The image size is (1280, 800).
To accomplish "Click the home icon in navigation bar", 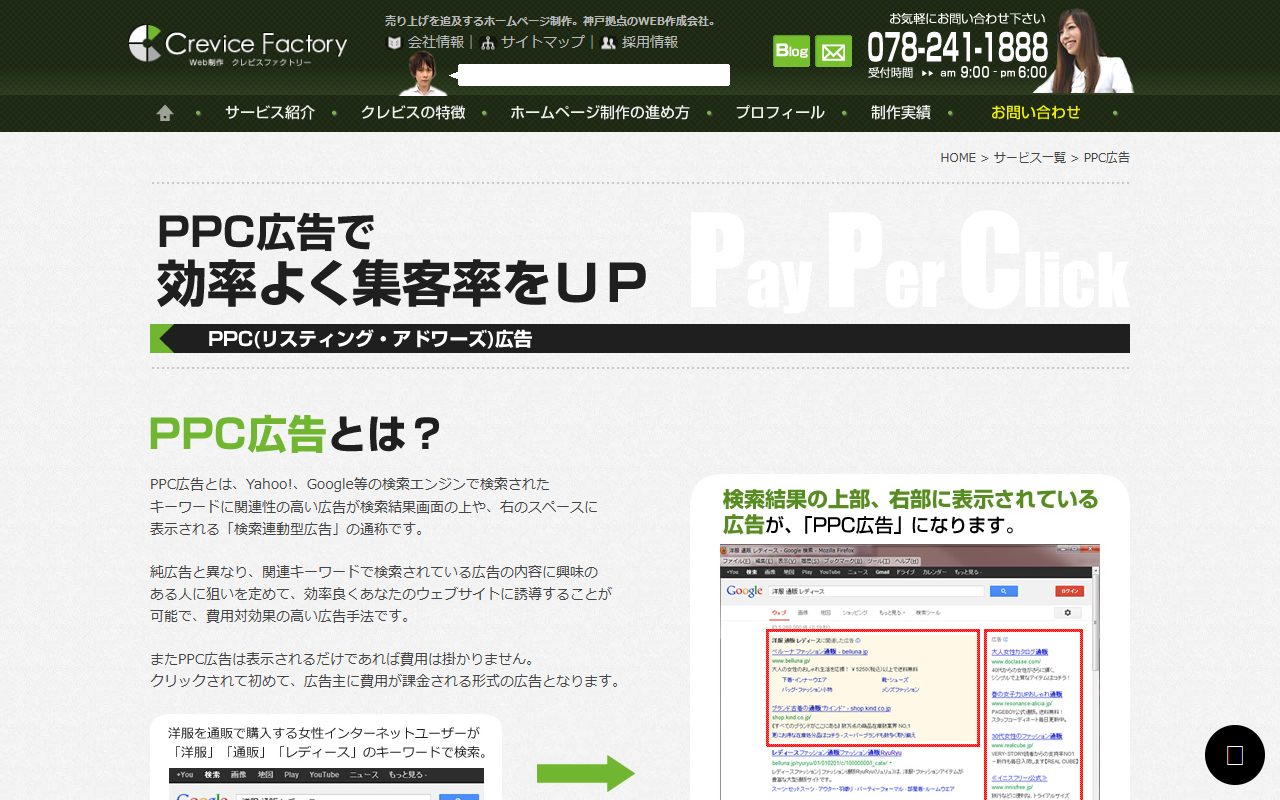I will (165, 113).
